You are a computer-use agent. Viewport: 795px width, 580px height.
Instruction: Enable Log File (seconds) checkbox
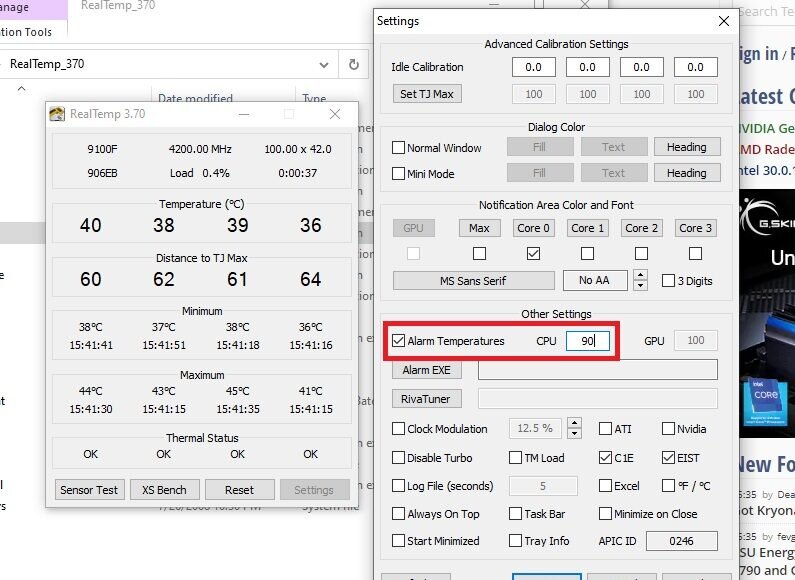click(x=399, y=486)
